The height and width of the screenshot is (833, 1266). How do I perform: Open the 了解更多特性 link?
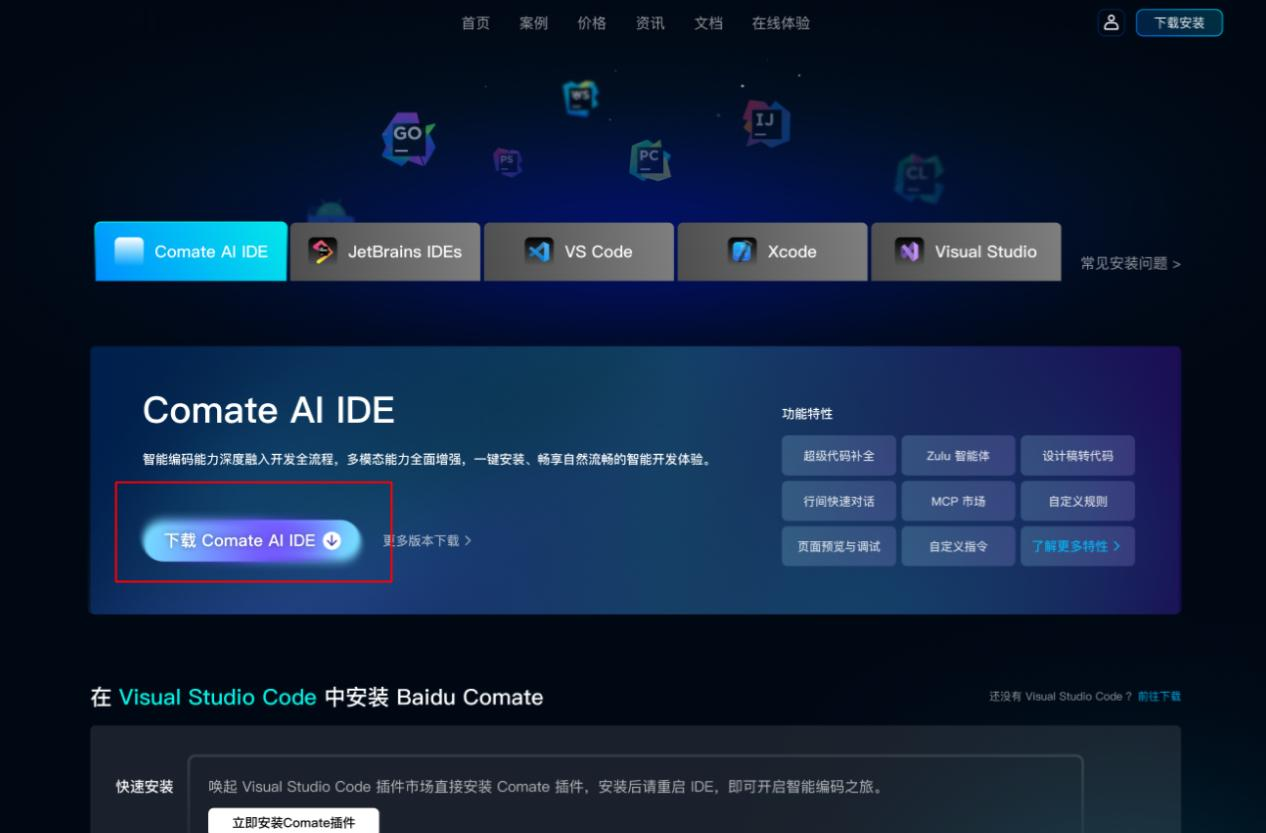pos(1077,546)
